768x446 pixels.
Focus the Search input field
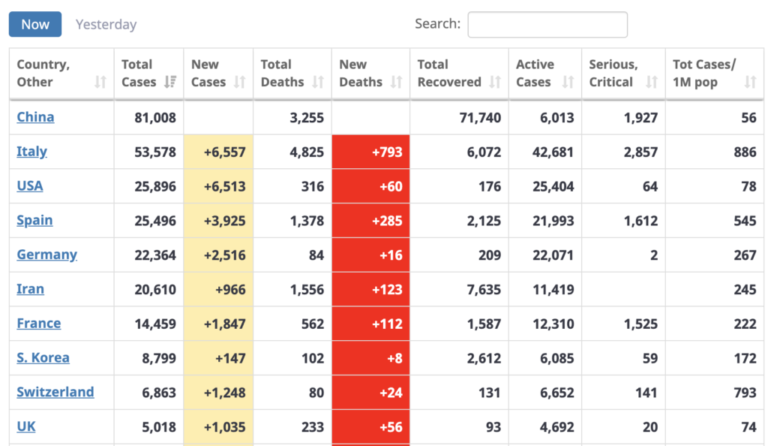(548, 24)
